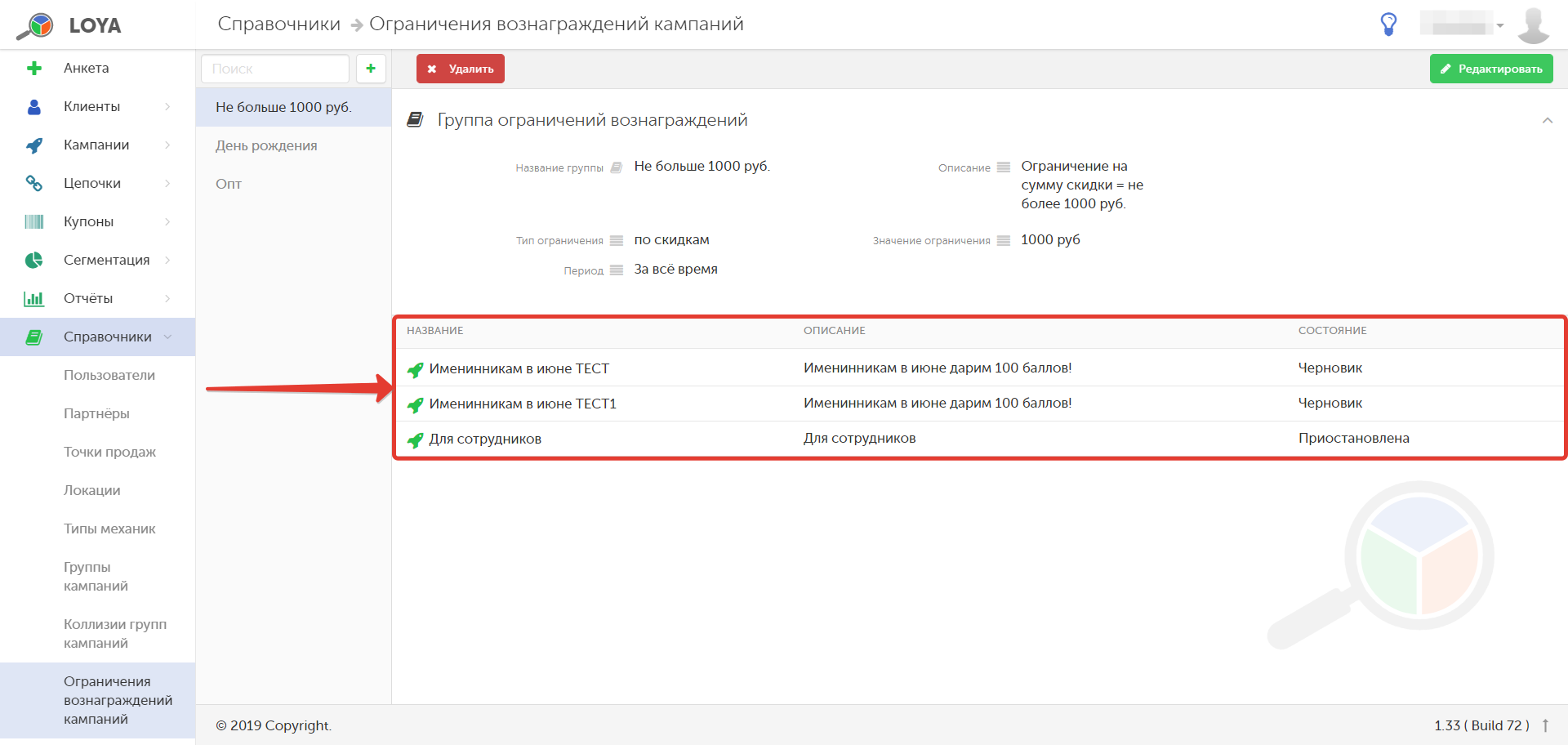Expand the Кампании menu chevron
The image size is (1568, 745).
[167, 145]
